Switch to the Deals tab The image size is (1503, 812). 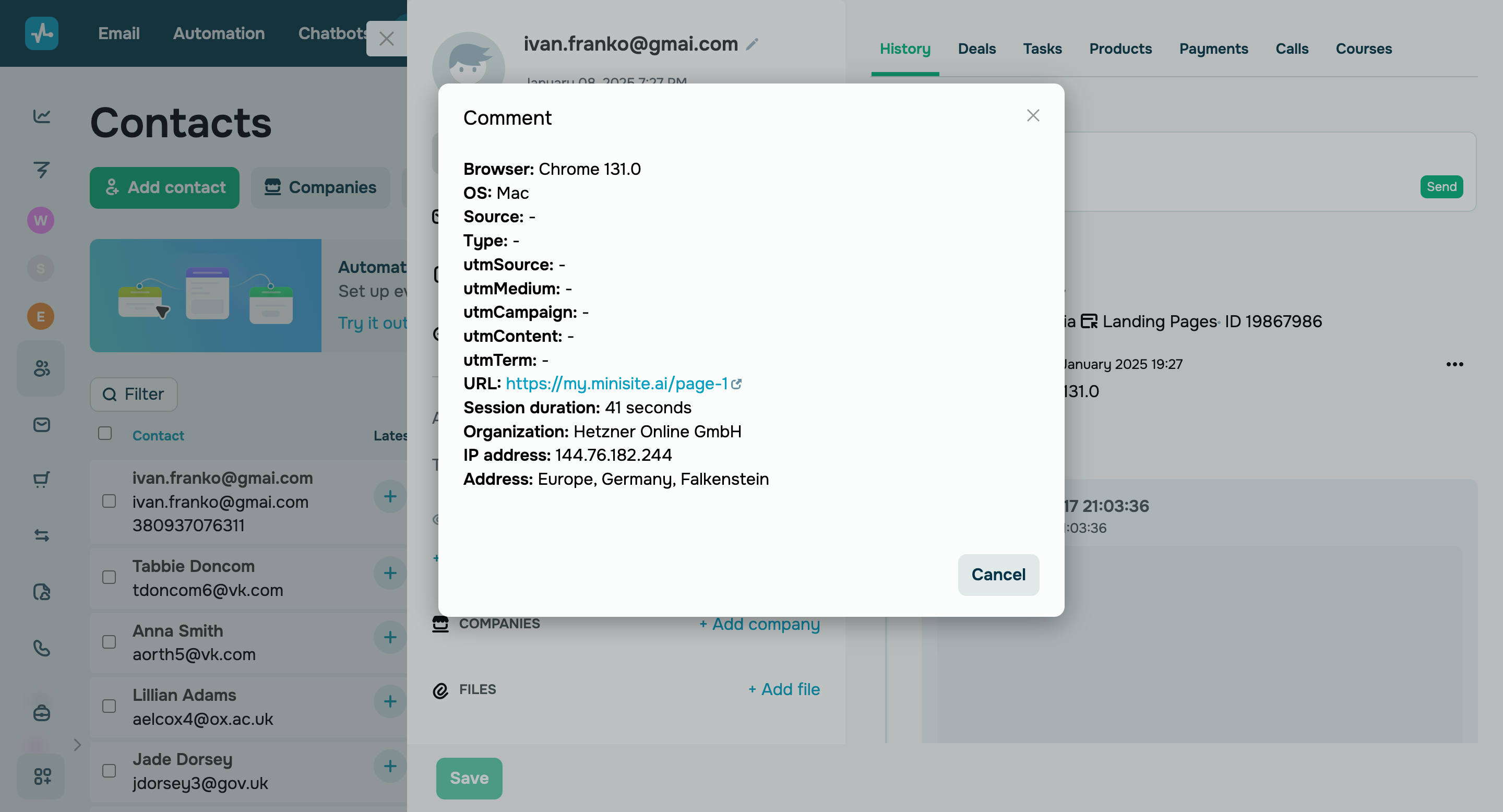pyautogui.click(x=977, y=49)
